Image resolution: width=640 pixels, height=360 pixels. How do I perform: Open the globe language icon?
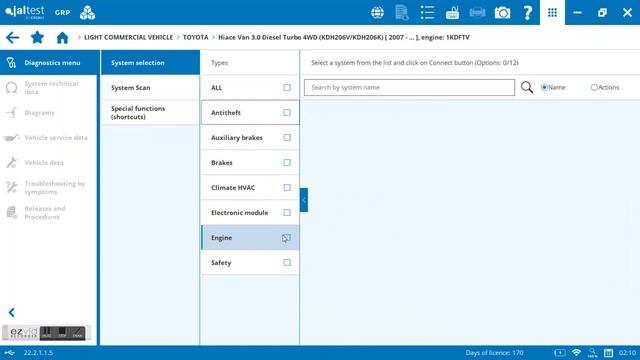(x=377, y=13)
